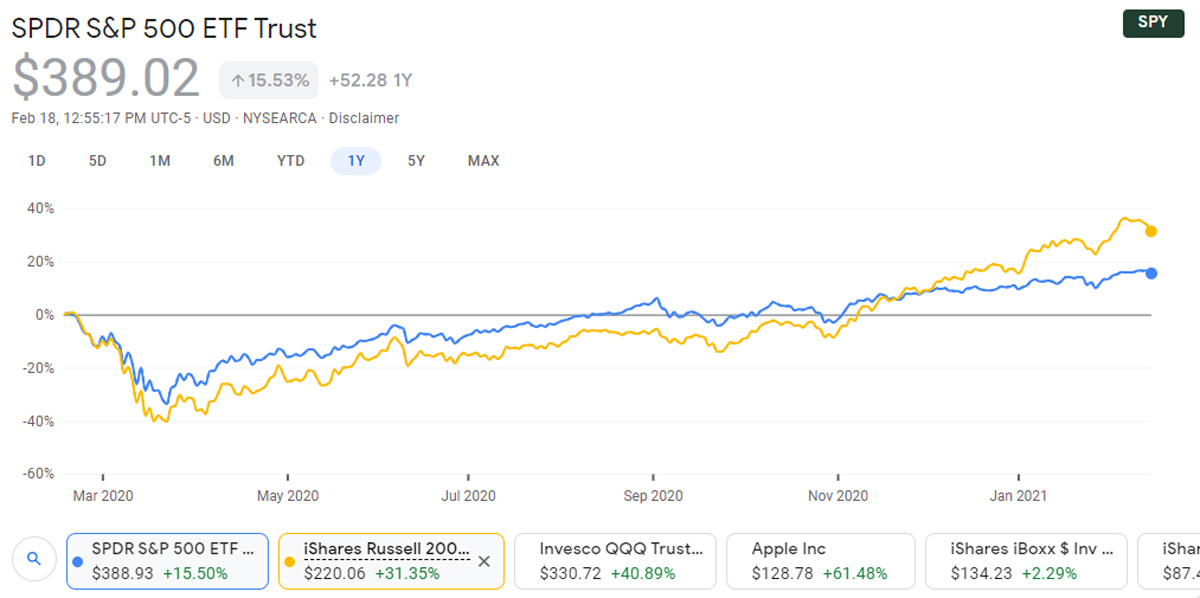Add iShares iBoxx $ Inv comparison chip
Image resolution: width=1200 pixels, height=598 pixels.
coord(1025,560)
